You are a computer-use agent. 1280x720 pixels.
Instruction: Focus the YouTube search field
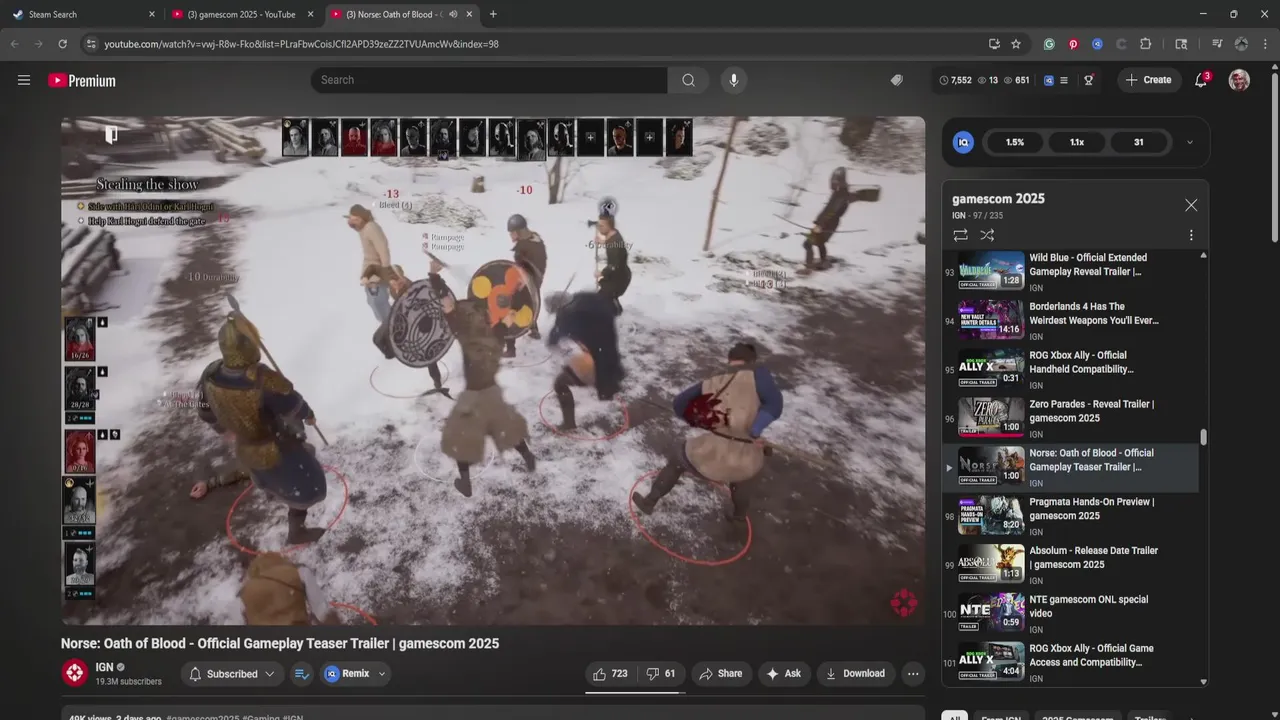coord(489,80)
